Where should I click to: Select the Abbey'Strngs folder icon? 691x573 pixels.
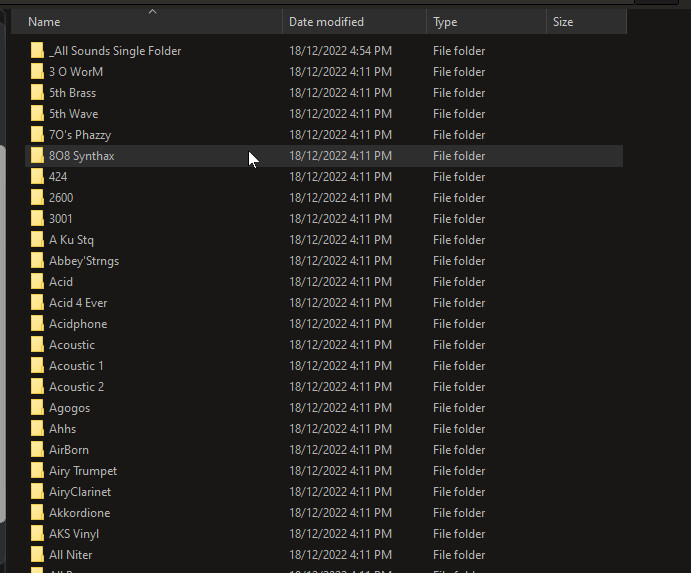click(x=37, y=261)
